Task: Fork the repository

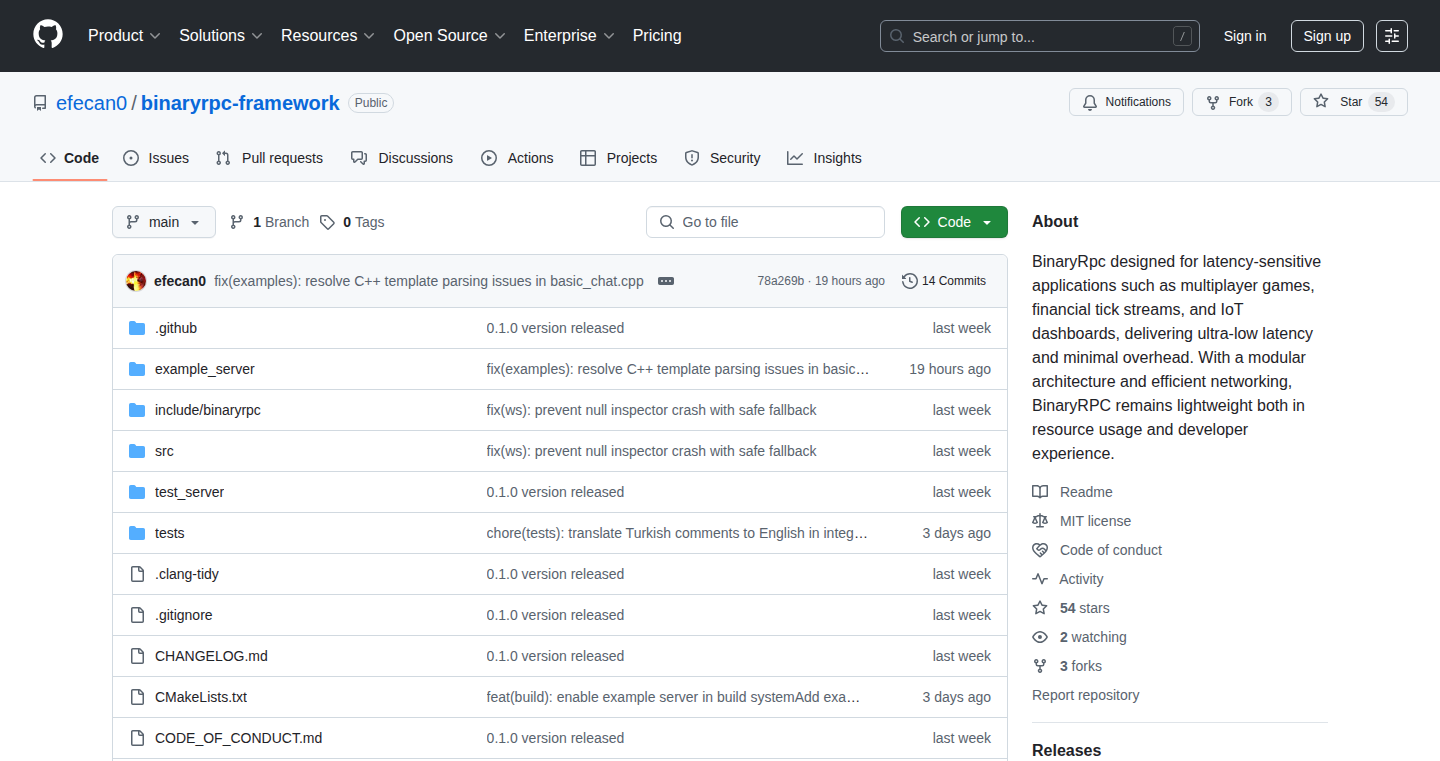Action: [1242, 102]
